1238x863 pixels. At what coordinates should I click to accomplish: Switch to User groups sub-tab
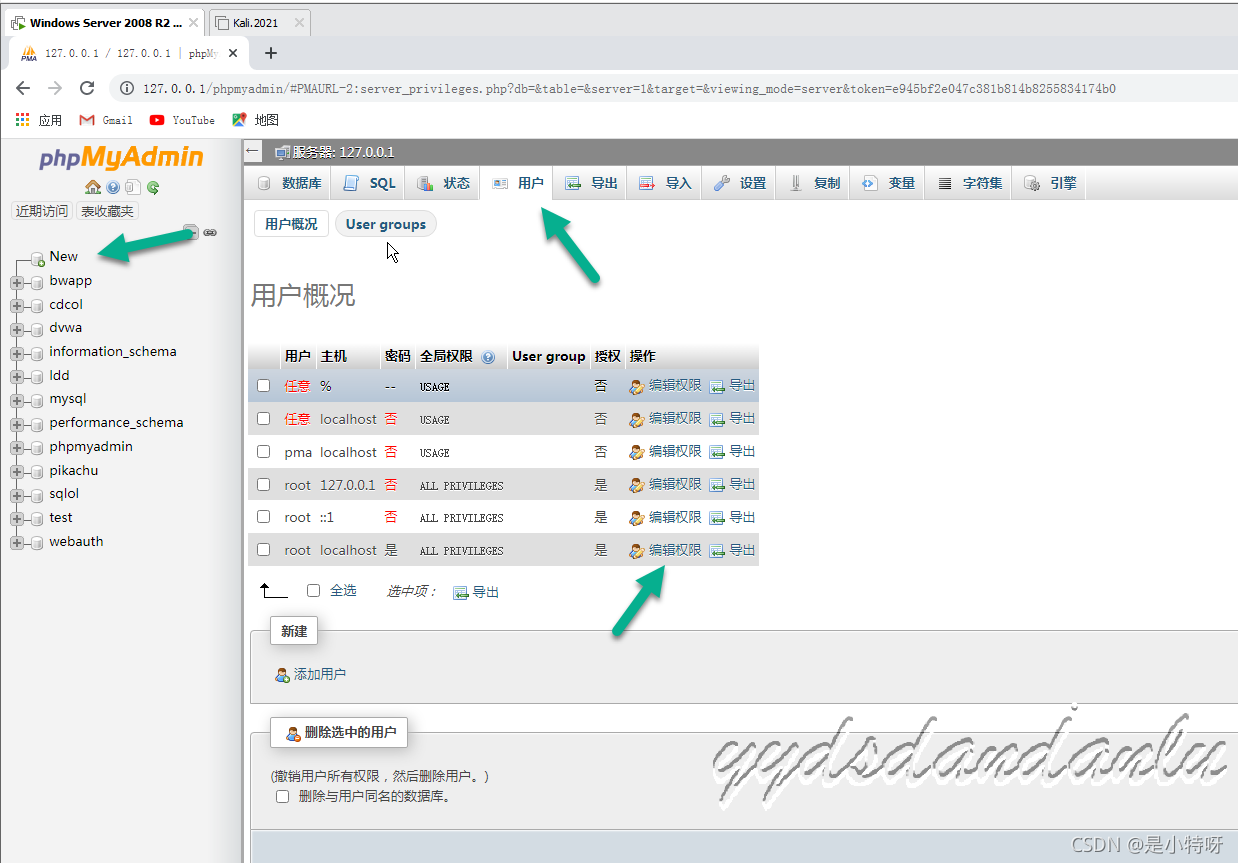pos(386,224)
